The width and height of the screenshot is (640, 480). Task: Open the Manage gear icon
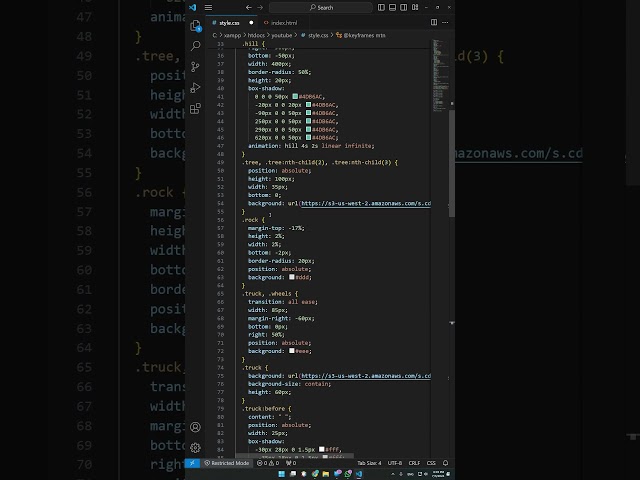click(196, 448)
